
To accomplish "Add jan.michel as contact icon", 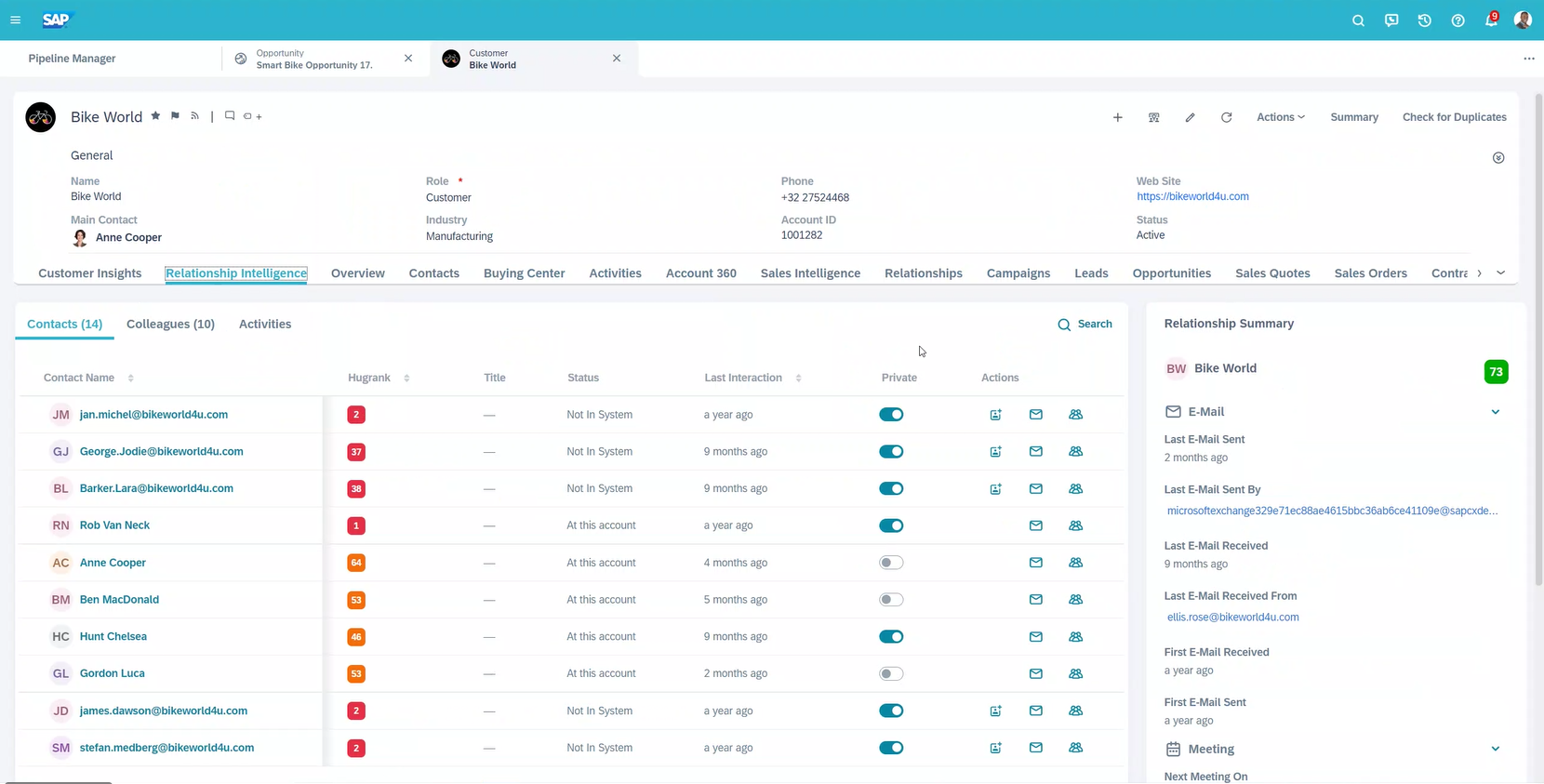I will click(995, 415).
